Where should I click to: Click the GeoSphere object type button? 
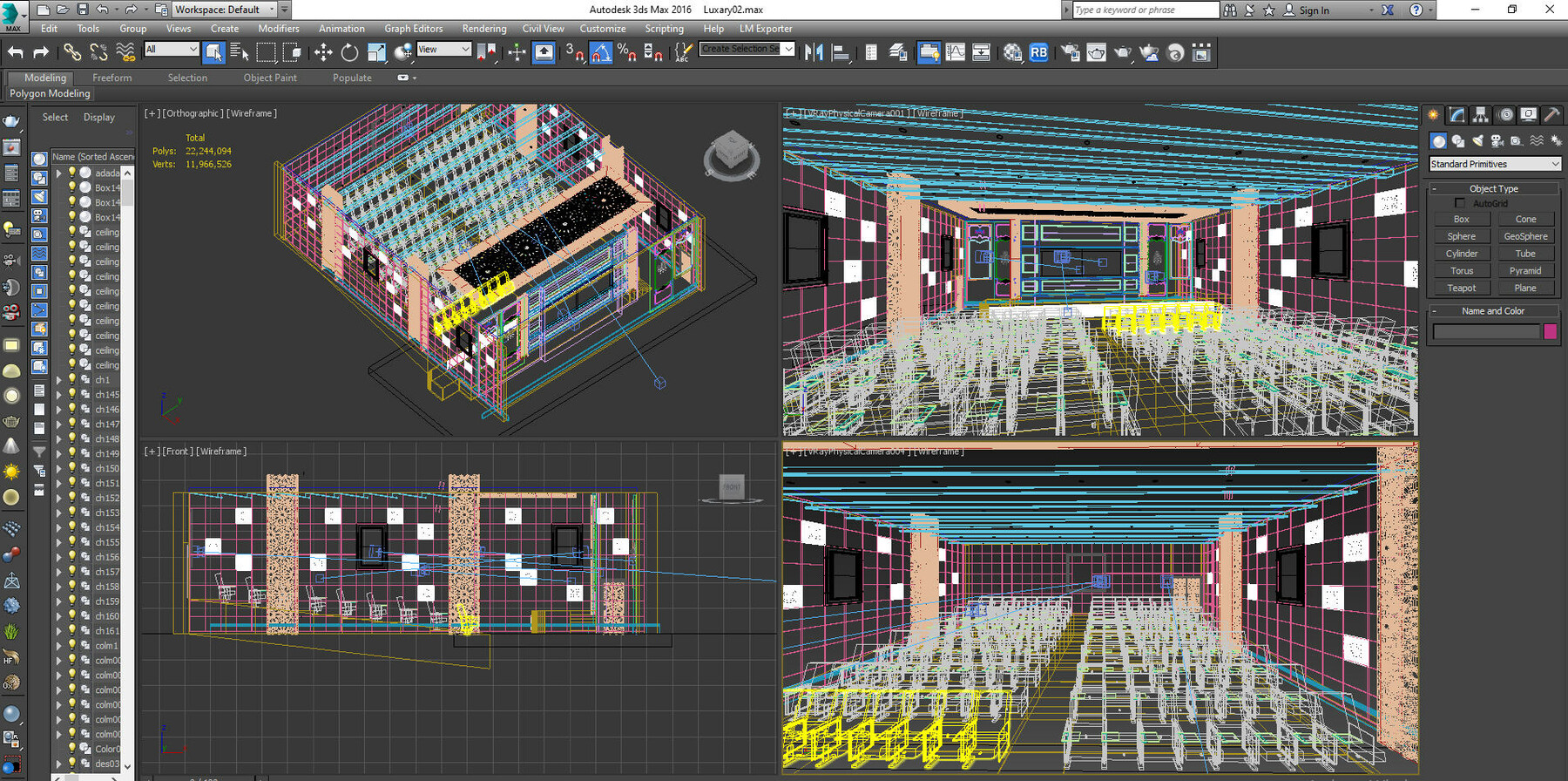(1525, 236)
